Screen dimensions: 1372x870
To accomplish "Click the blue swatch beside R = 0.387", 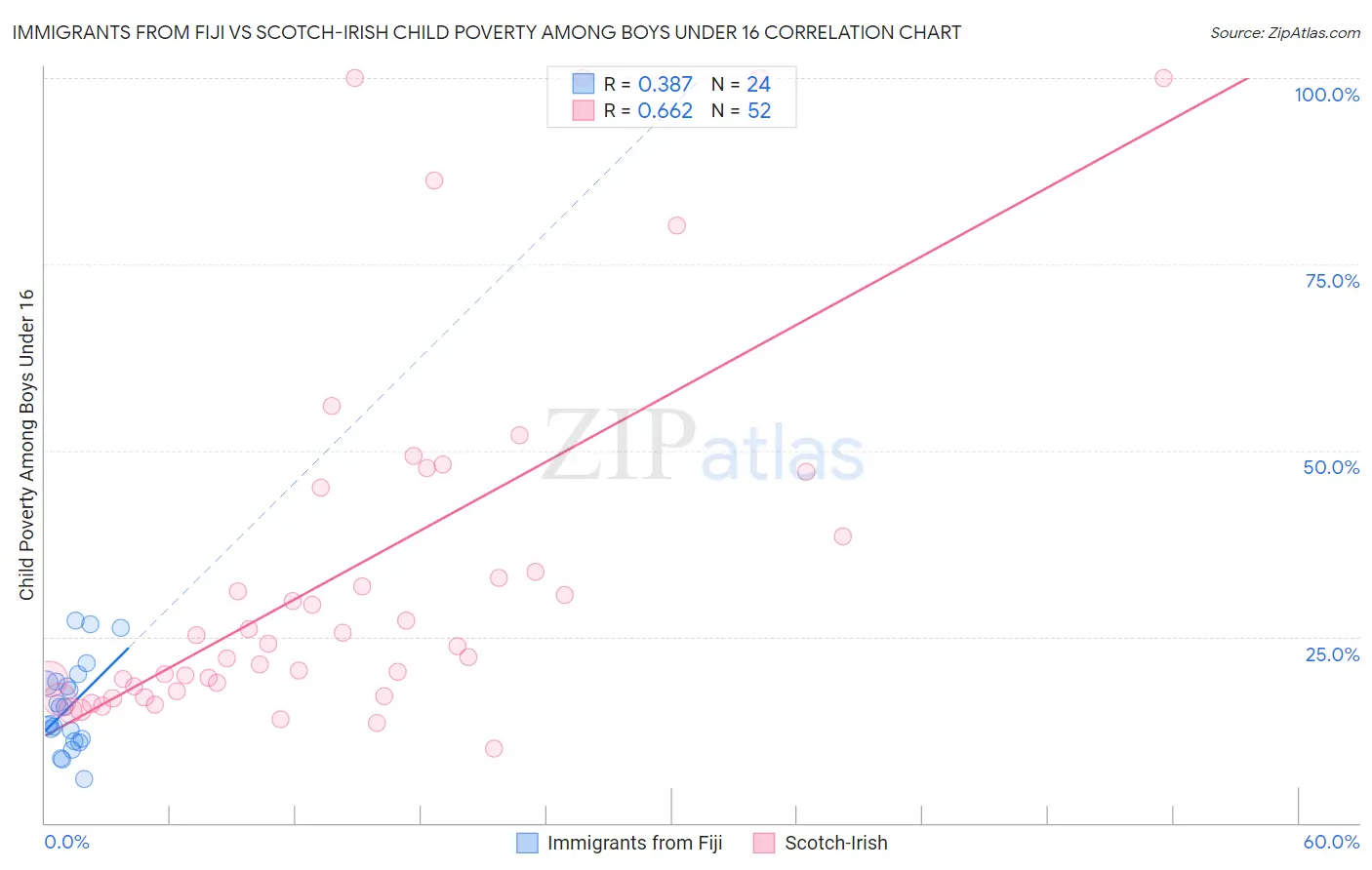I will tap(584, 84).
